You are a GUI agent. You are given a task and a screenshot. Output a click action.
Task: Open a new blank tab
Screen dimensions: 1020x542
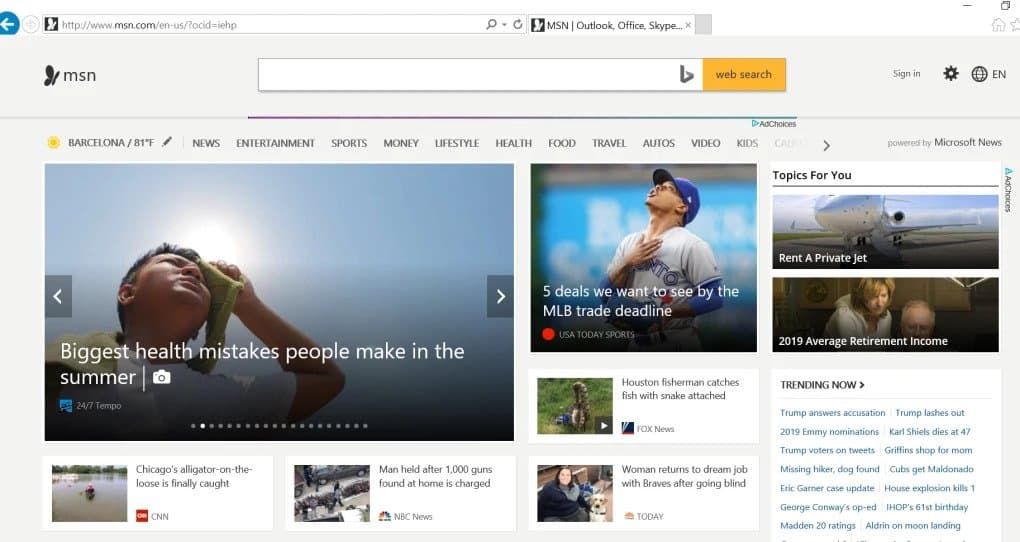703,25
